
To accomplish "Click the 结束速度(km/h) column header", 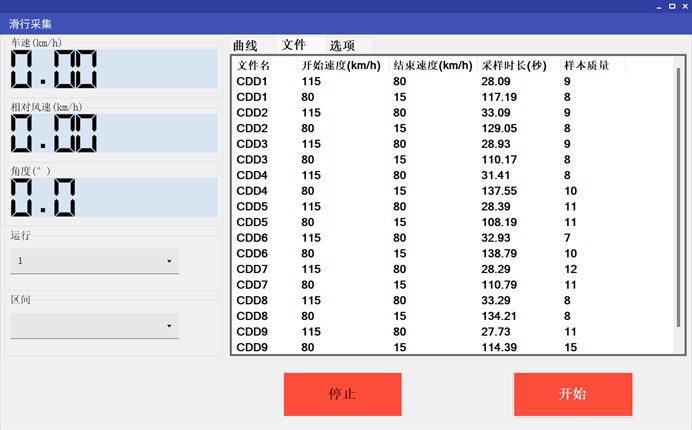I will 432,65.
